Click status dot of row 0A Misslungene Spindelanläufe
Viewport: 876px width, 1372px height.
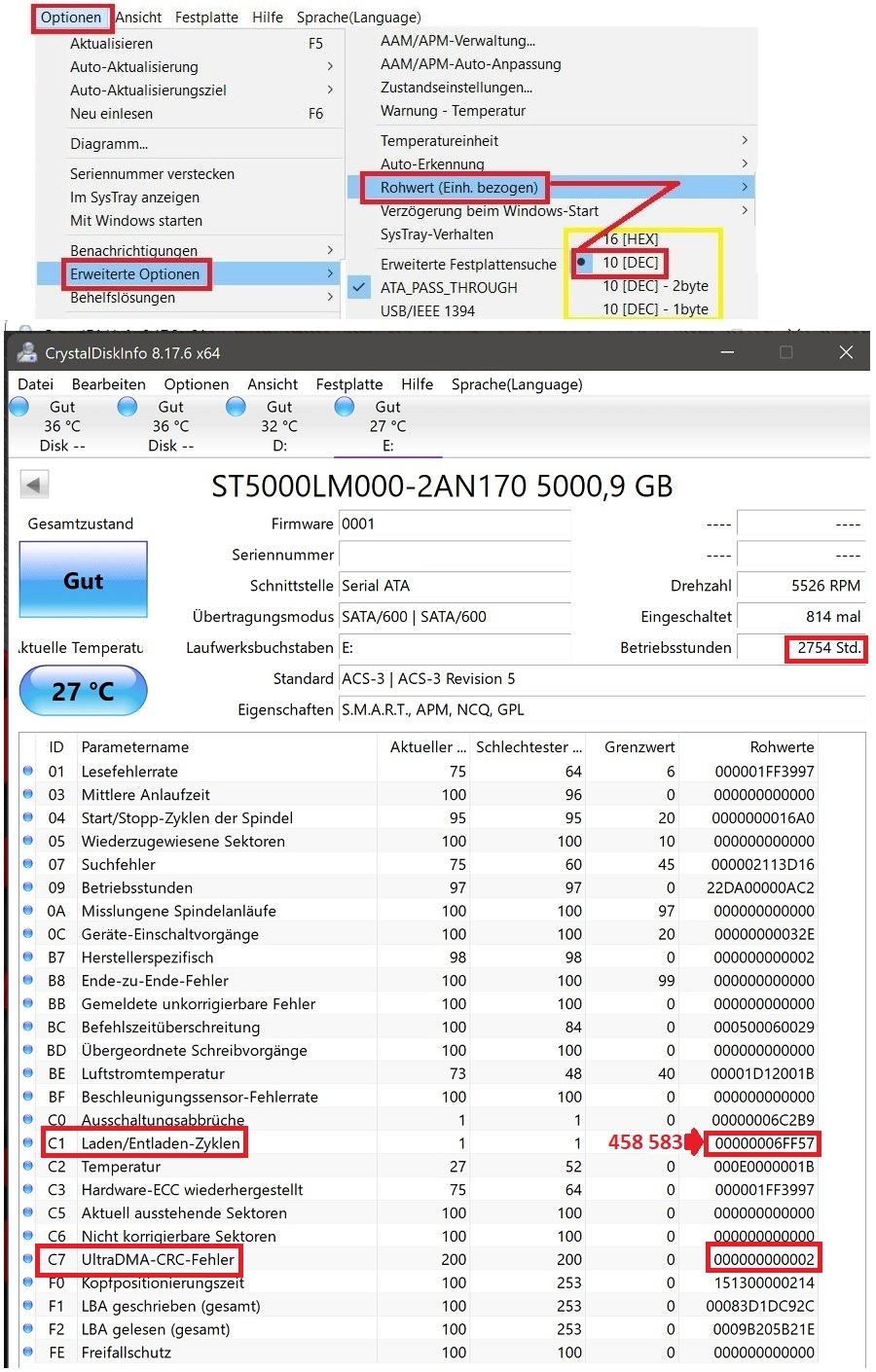point(28,912)
